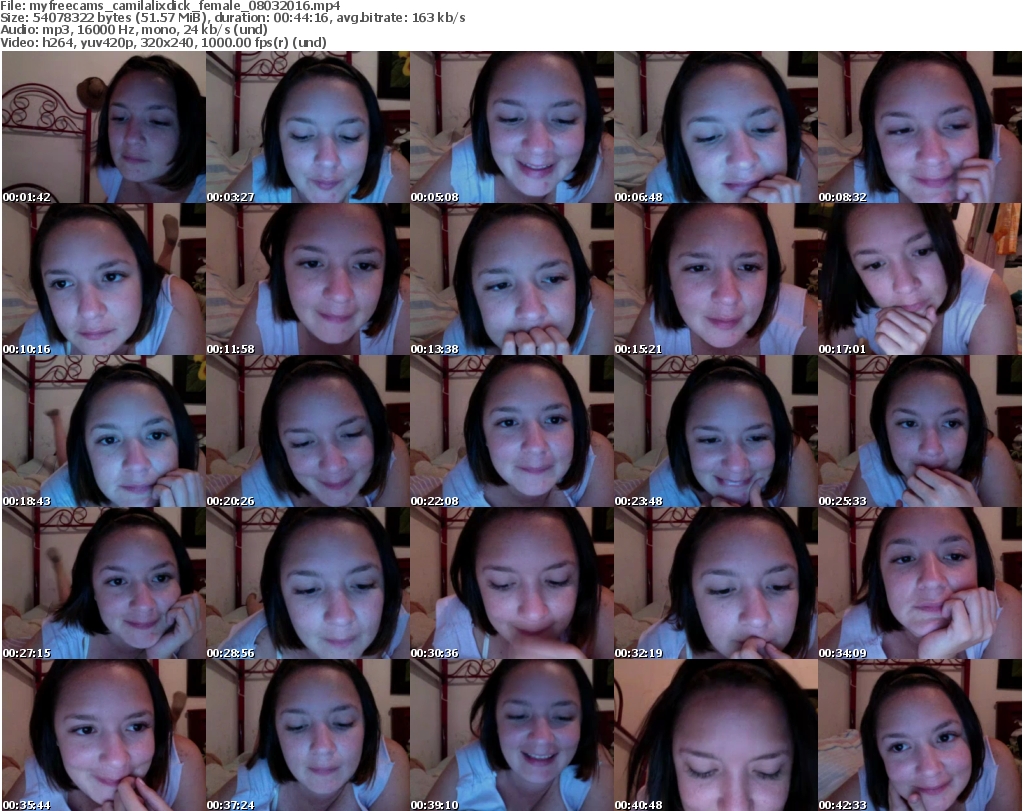
Task: Pick the frame marked 00:13:38
Action: tap(511, 279)
